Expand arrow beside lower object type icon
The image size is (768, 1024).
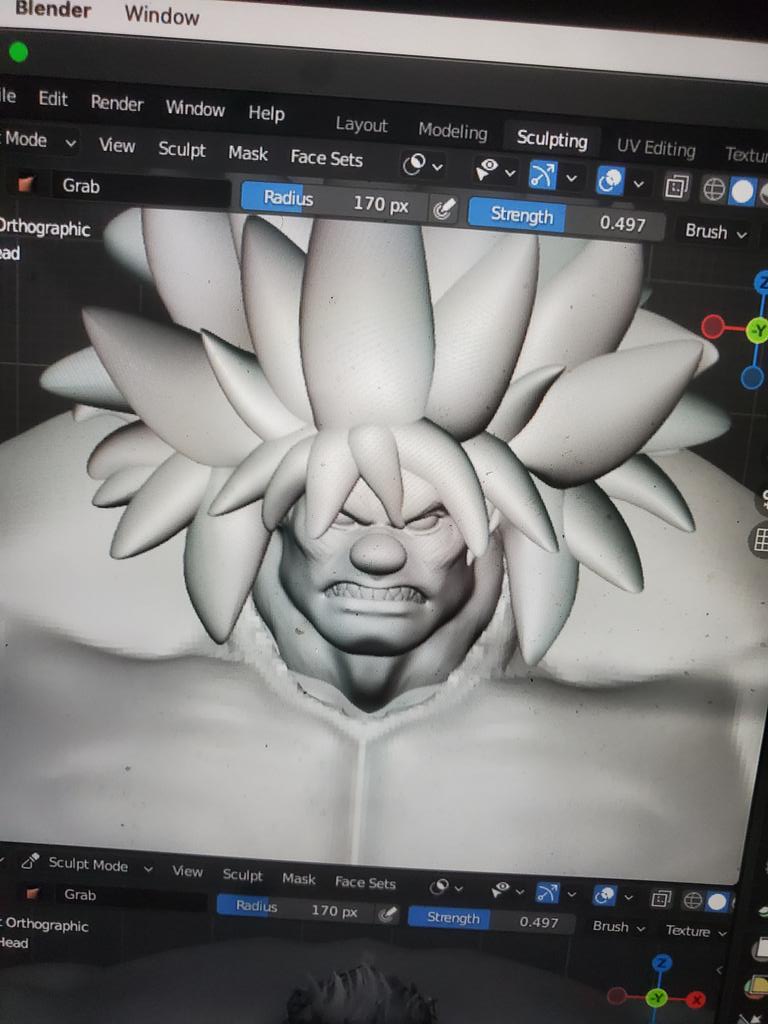coord(458,888)
